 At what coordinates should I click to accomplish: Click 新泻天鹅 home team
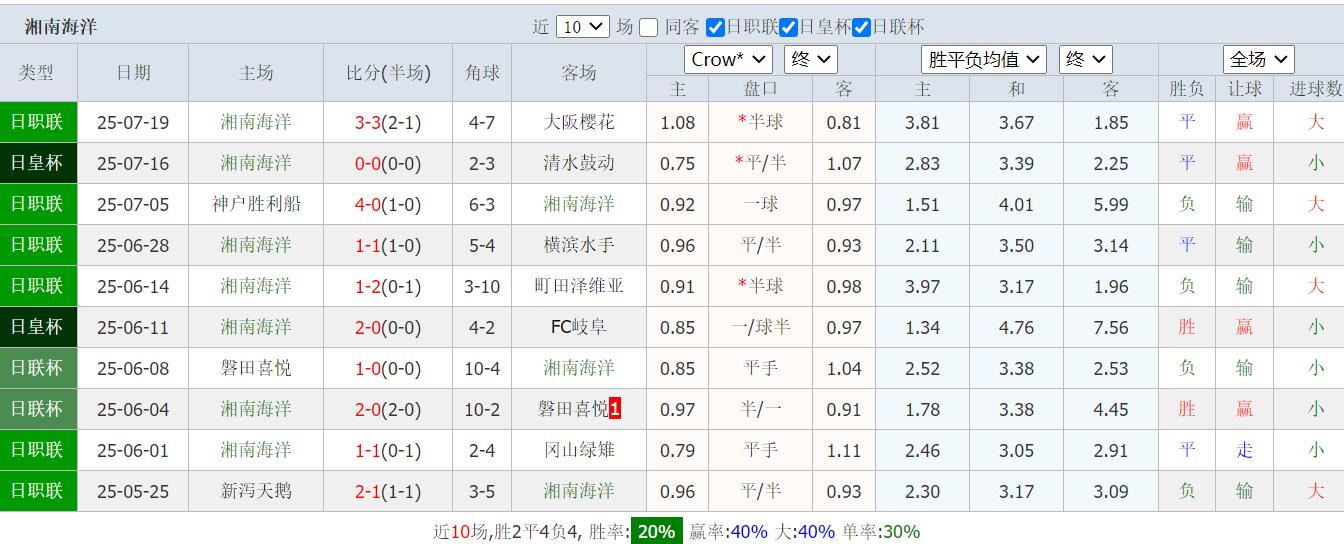pyautogui.click(x=256, y=491)
